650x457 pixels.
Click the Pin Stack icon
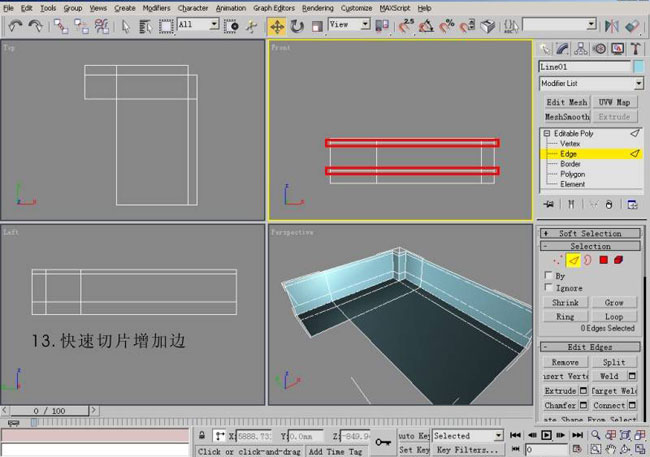click(548, 204)
